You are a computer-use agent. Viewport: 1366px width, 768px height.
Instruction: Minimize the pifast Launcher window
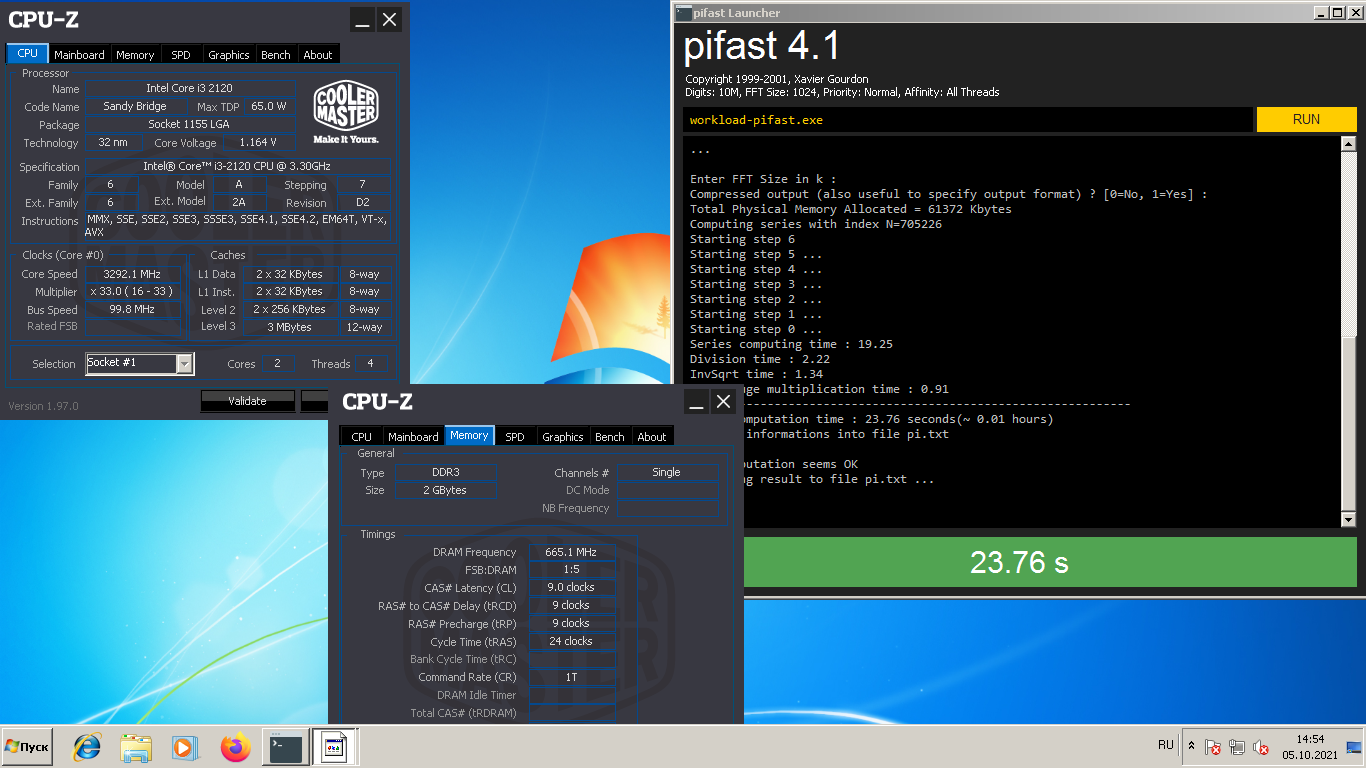[1321, 12]
